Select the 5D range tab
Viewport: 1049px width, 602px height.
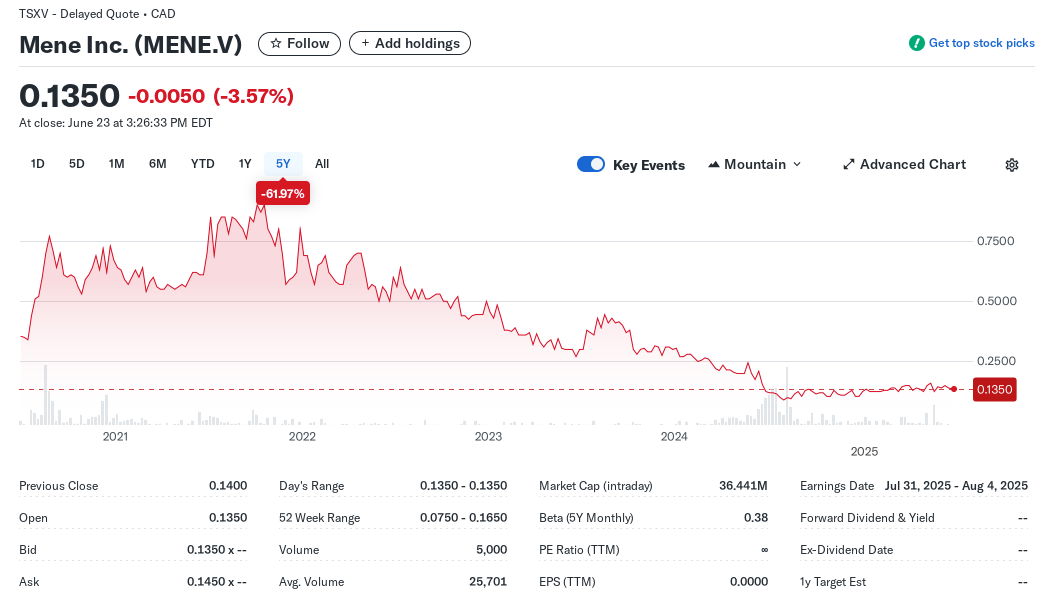point(77,164)
